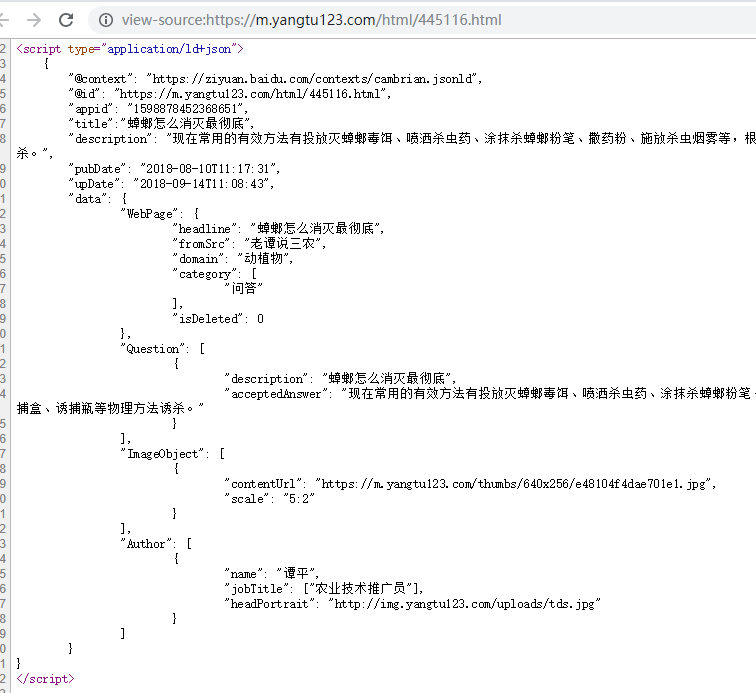Reload the page with the refresh icon

click(66, 20)
